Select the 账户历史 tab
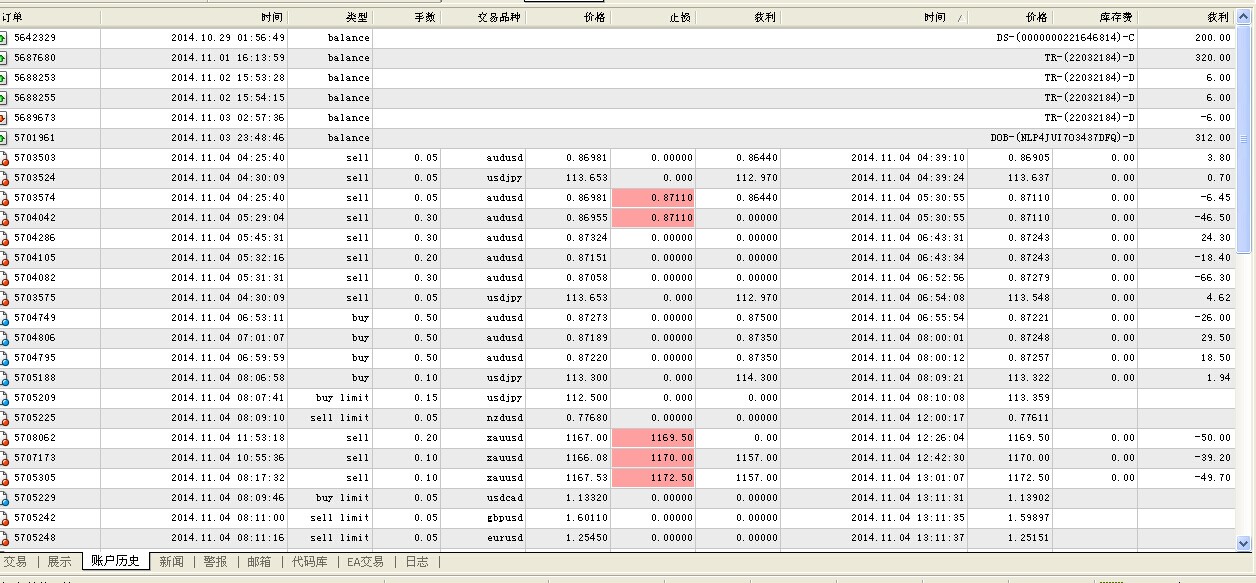The height and width of the screenshot is (583, 1256). pos(115,561)
